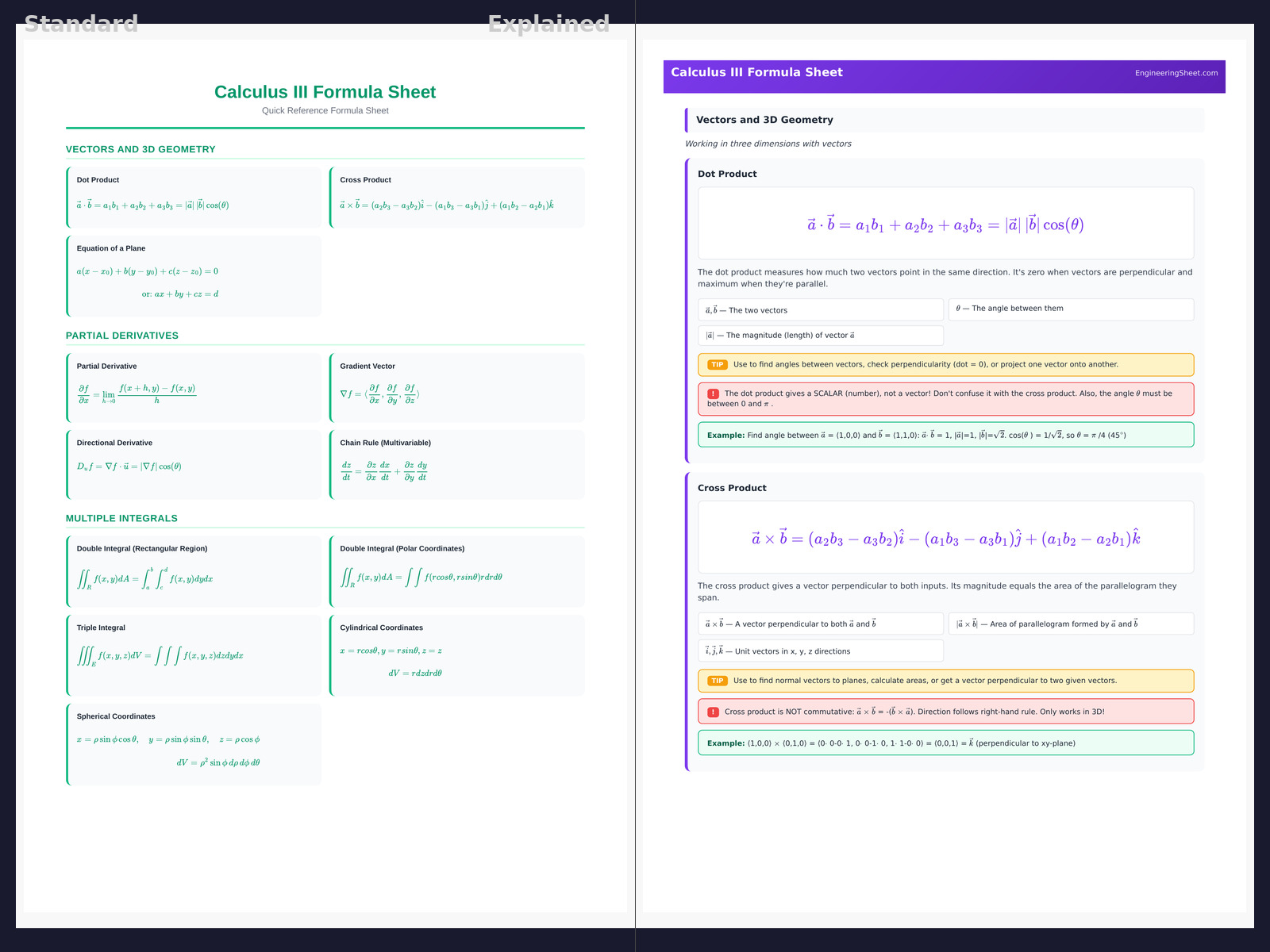Click the Double Integral (Polar Coordinates) card
The width and height of the screenshot is (1270, 952).
click(457, 571)
